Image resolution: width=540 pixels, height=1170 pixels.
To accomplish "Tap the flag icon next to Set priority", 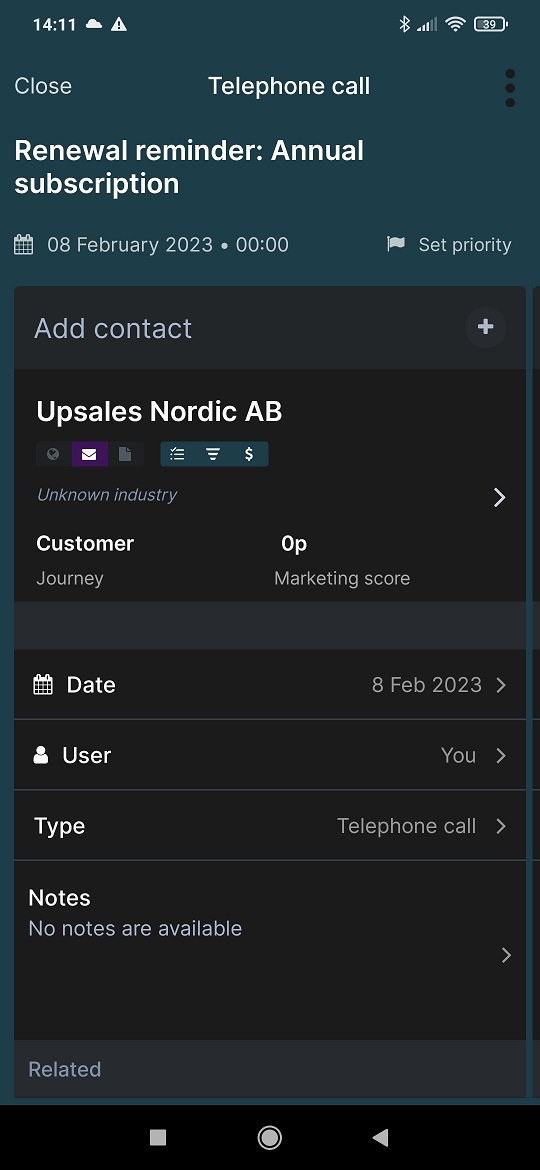I will point(396,244).
